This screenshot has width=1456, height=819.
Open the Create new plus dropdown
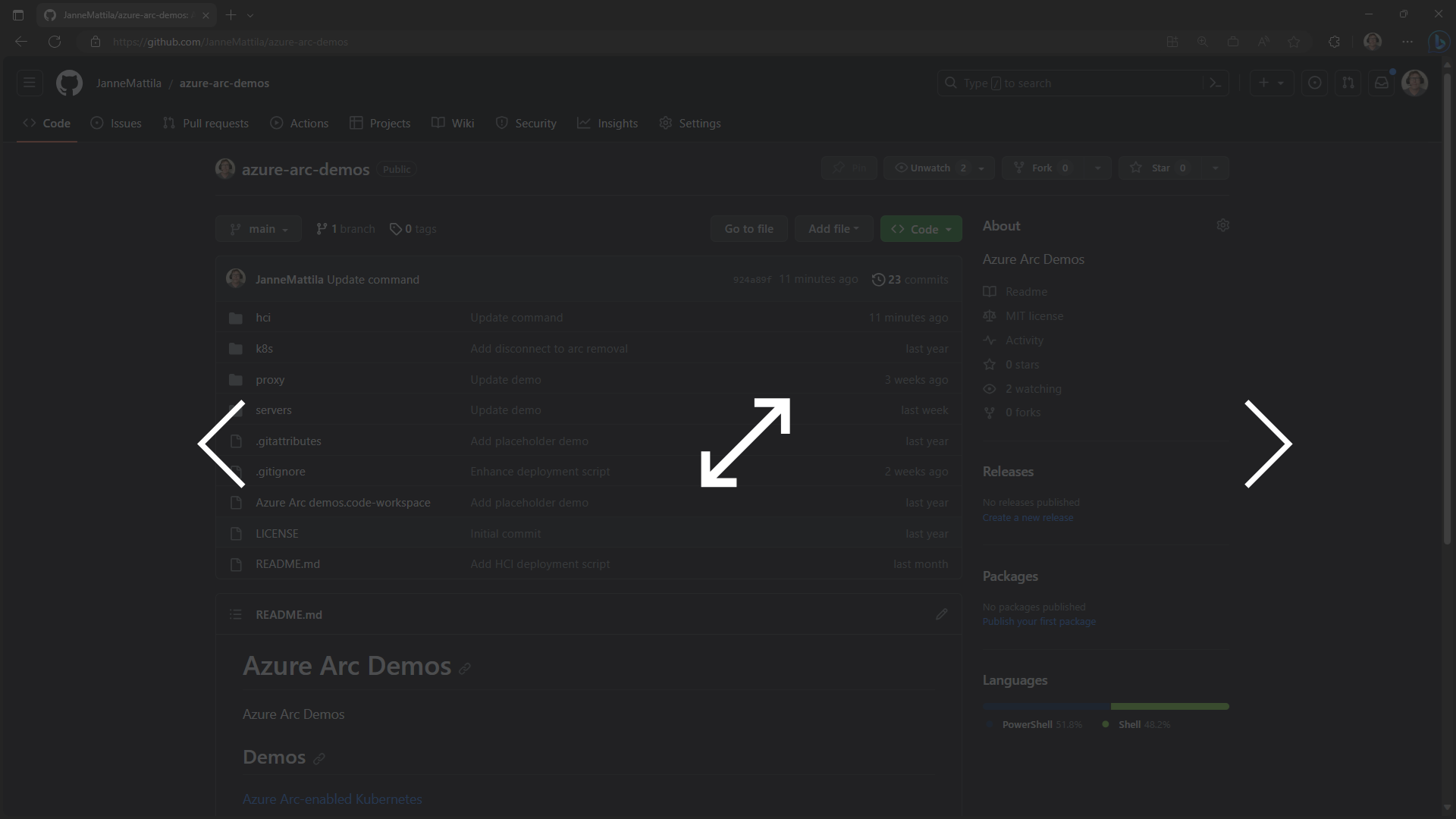point(1271,83)
